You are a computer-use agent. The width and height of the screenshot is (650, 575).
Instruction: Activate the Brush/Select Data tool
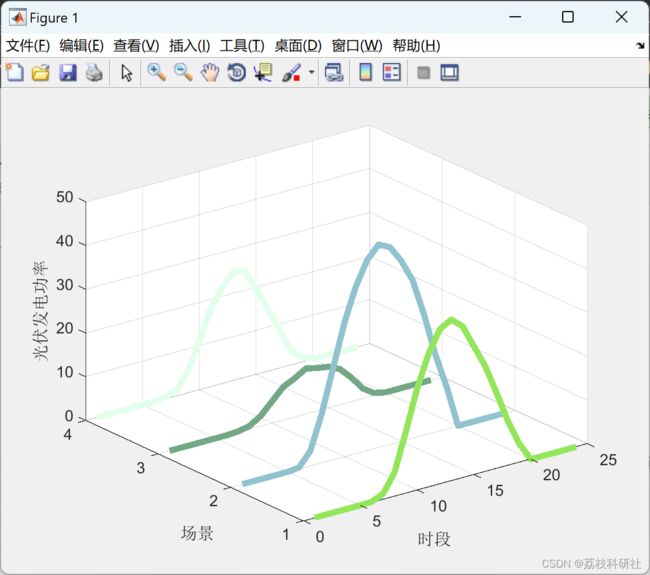pyautogui.click(x=291, y=73)
